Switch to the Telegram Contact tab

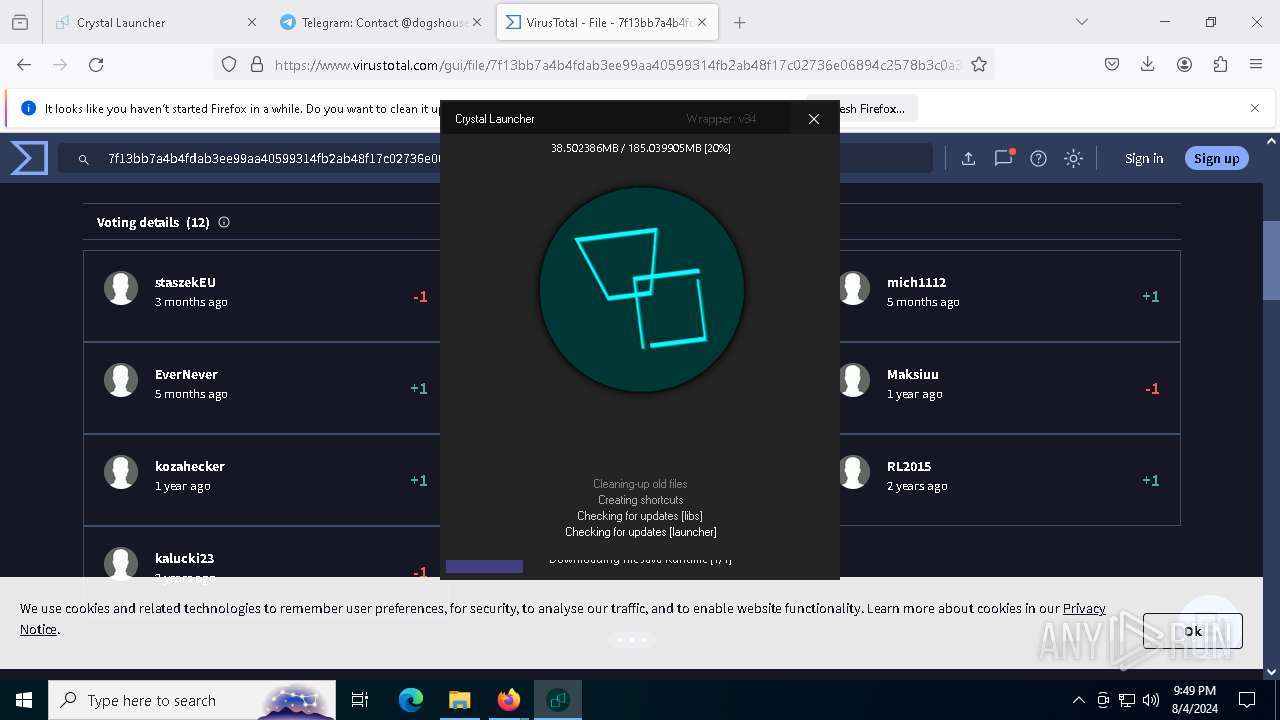click(381, 22)
